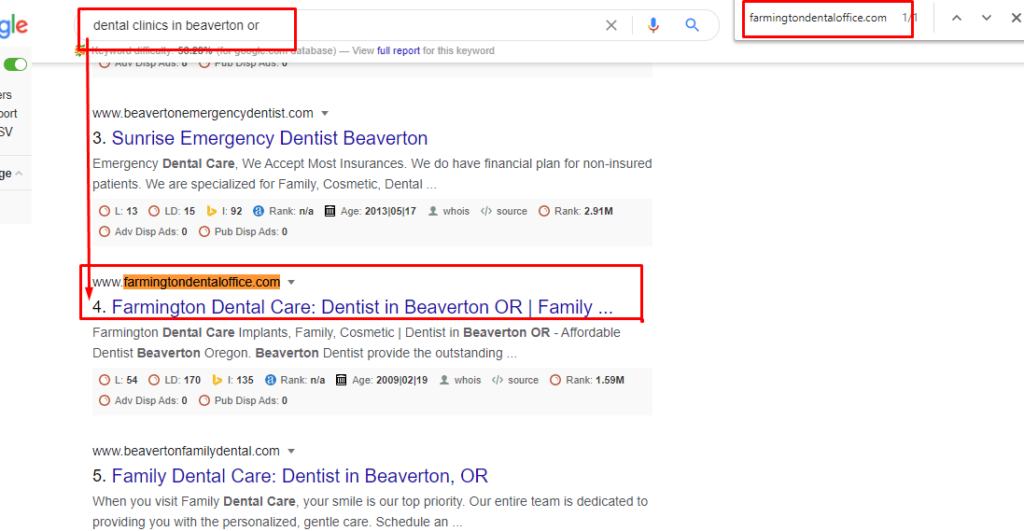Click the microphone voice search icon
Image resolution: width=1024 pixels, height=531 pixels.
pyautogui.click(x=654, y=25)
